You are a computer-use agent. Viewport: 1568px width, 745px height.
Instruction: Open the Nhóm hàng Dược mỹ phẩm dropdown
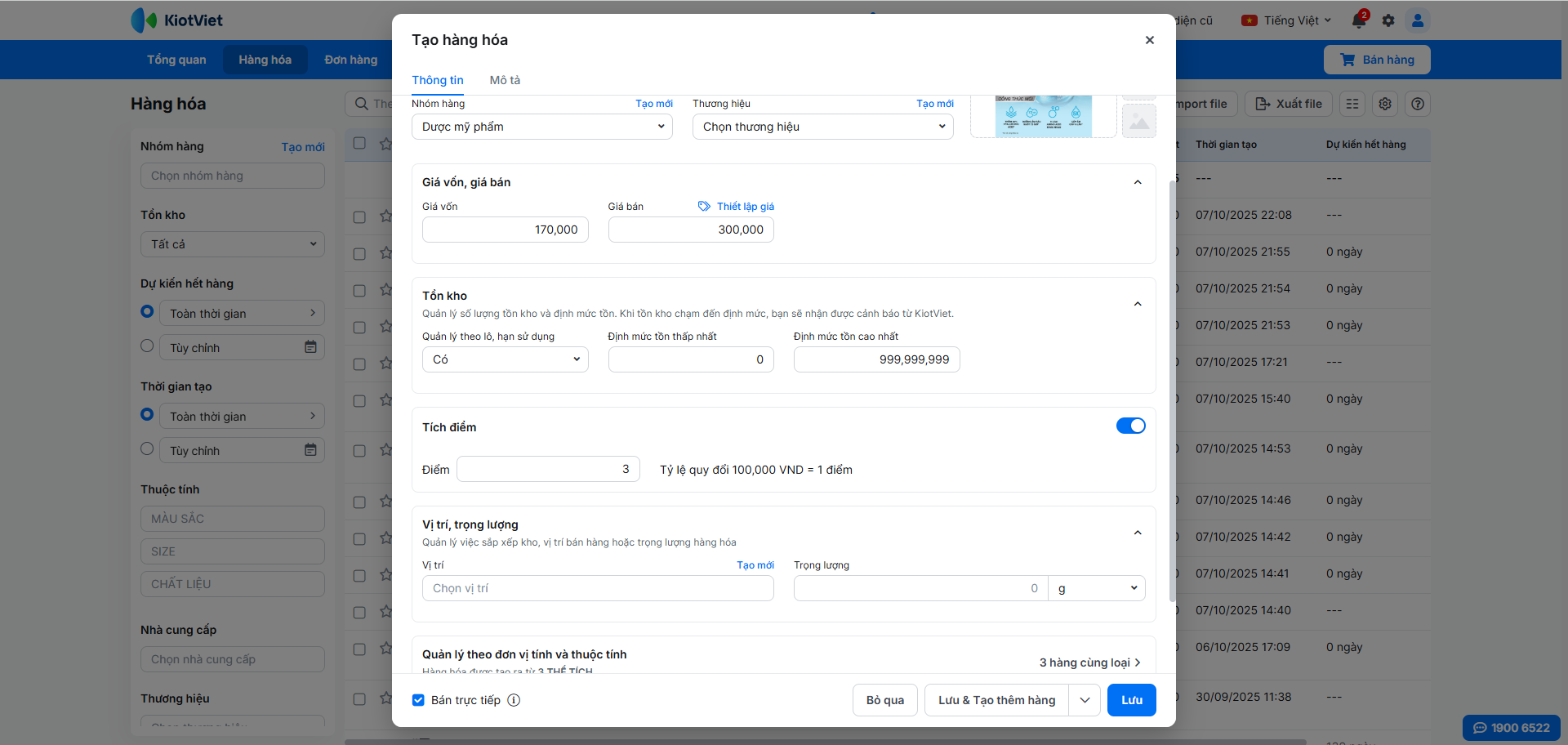point(541,127)
